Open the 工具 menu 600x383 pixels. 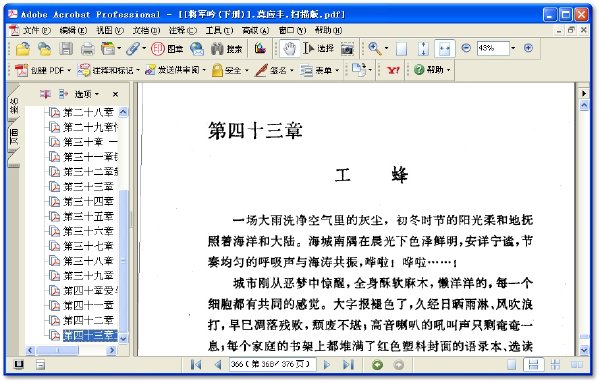(219, 30)
